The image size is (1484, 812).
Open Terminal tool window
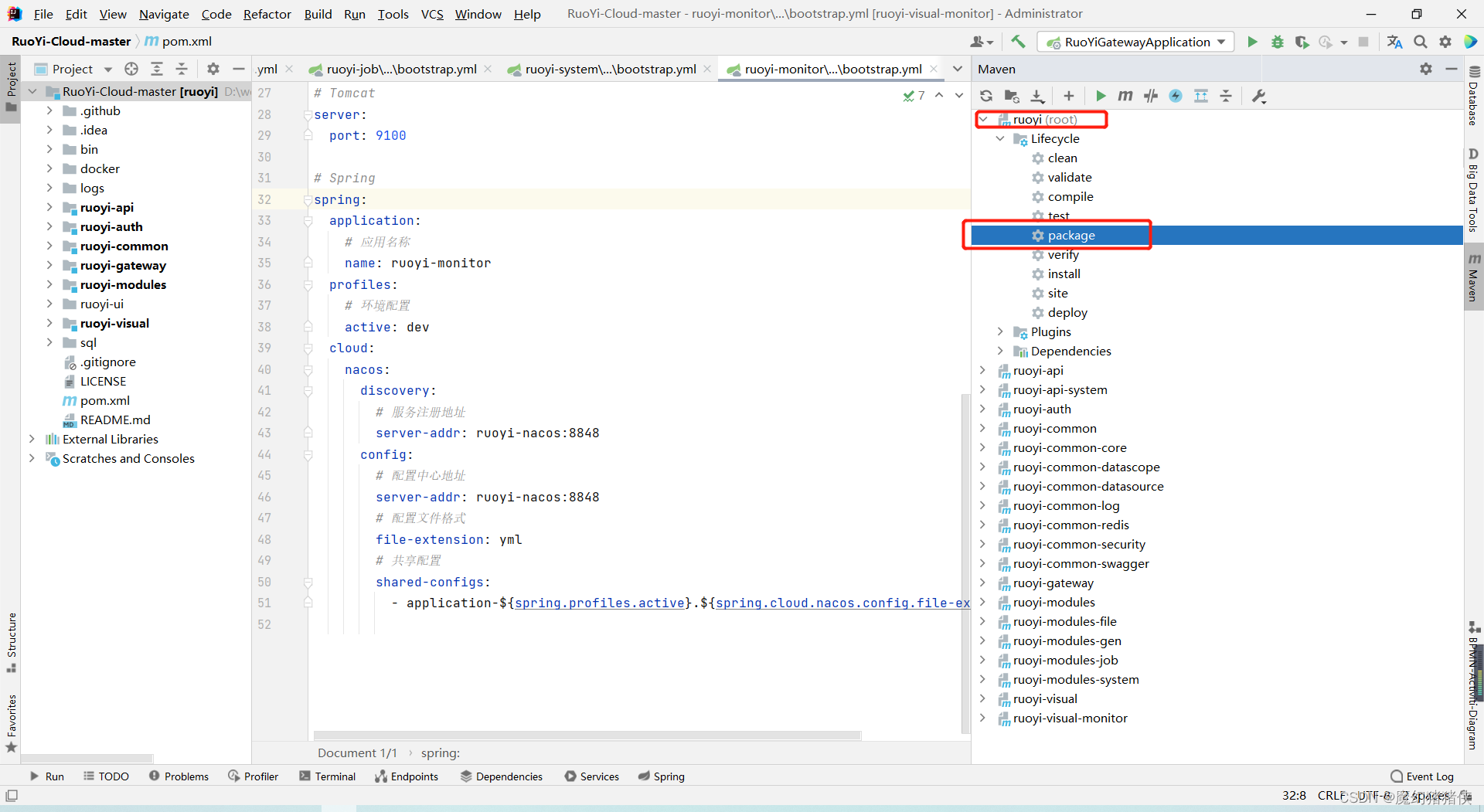pos(327,776)
